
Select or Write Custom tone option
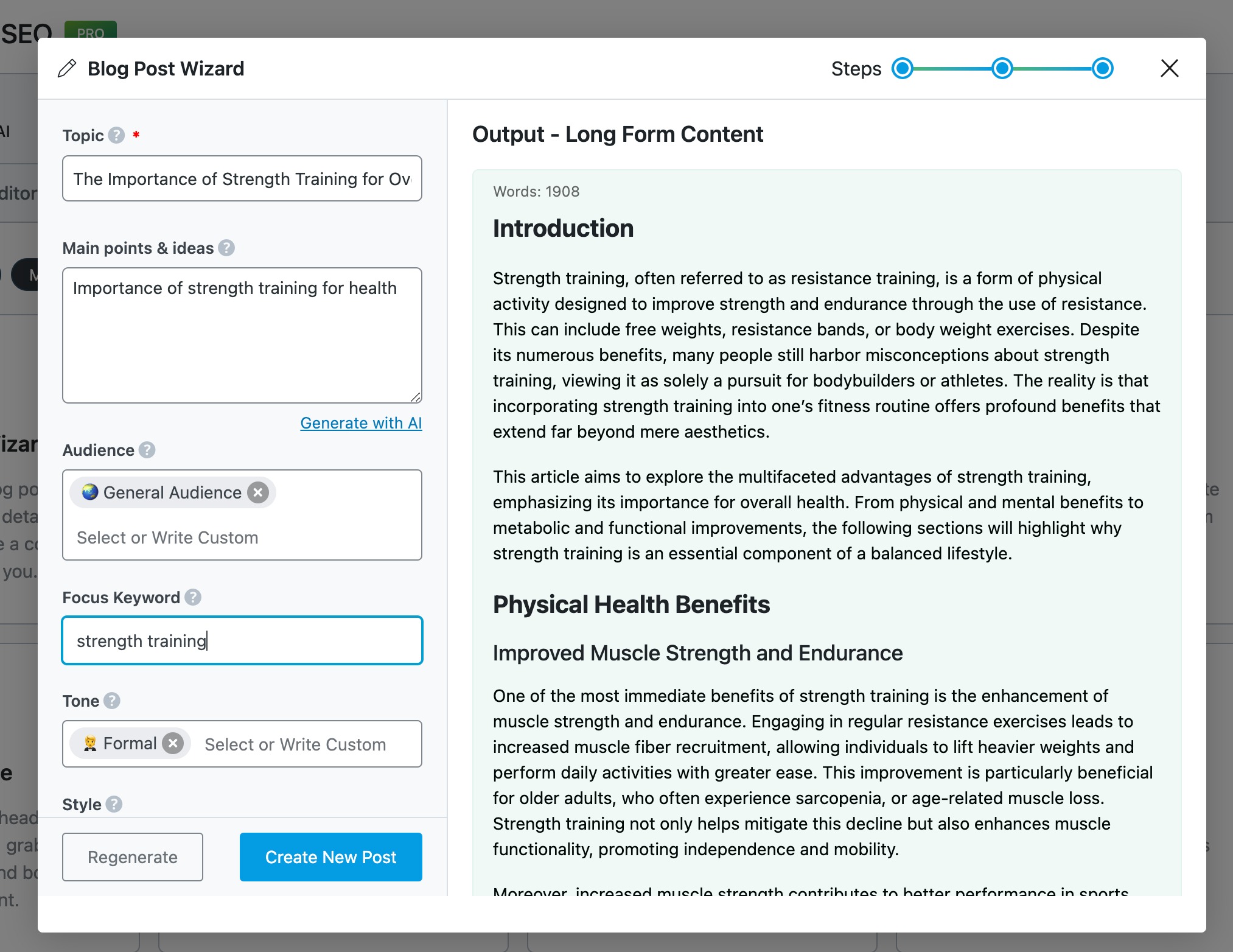point(296,743)
